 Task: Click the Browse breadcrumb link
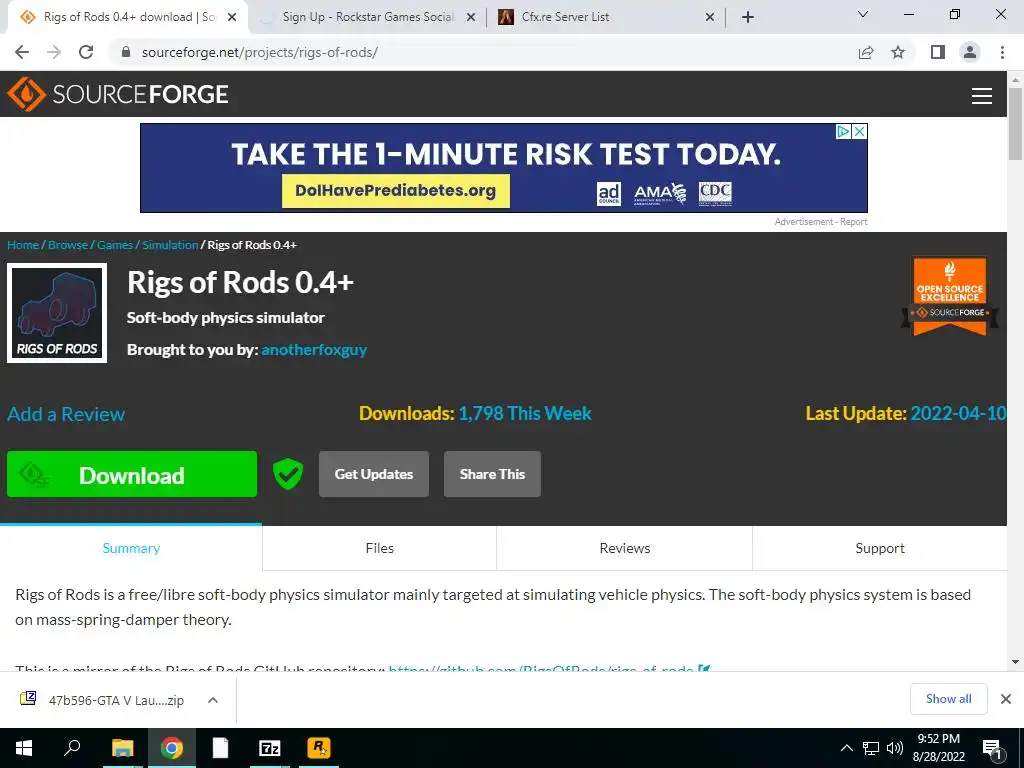[x=68, y=245]
